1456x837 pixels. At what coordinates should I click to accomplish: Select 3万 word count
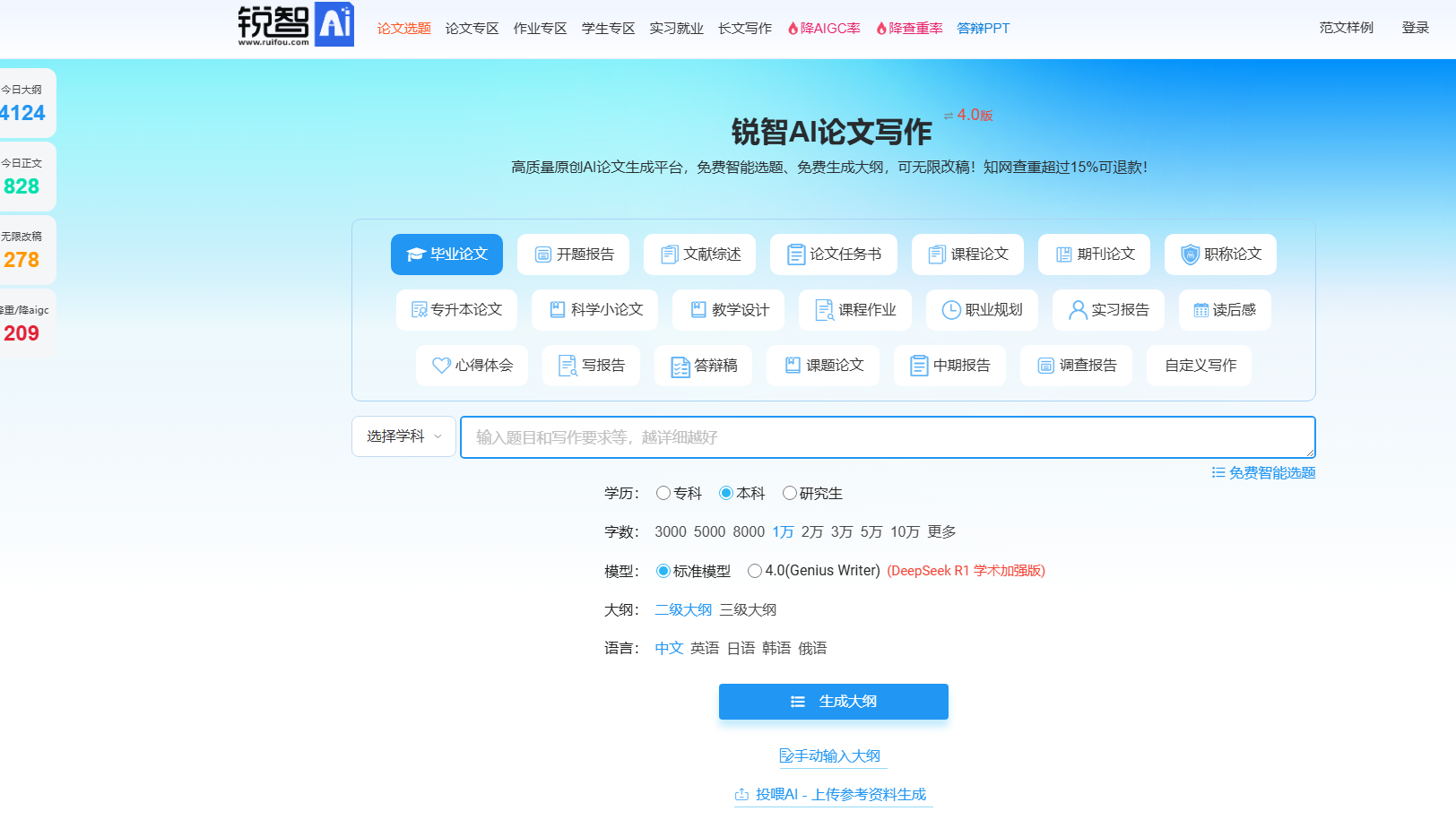842,532
